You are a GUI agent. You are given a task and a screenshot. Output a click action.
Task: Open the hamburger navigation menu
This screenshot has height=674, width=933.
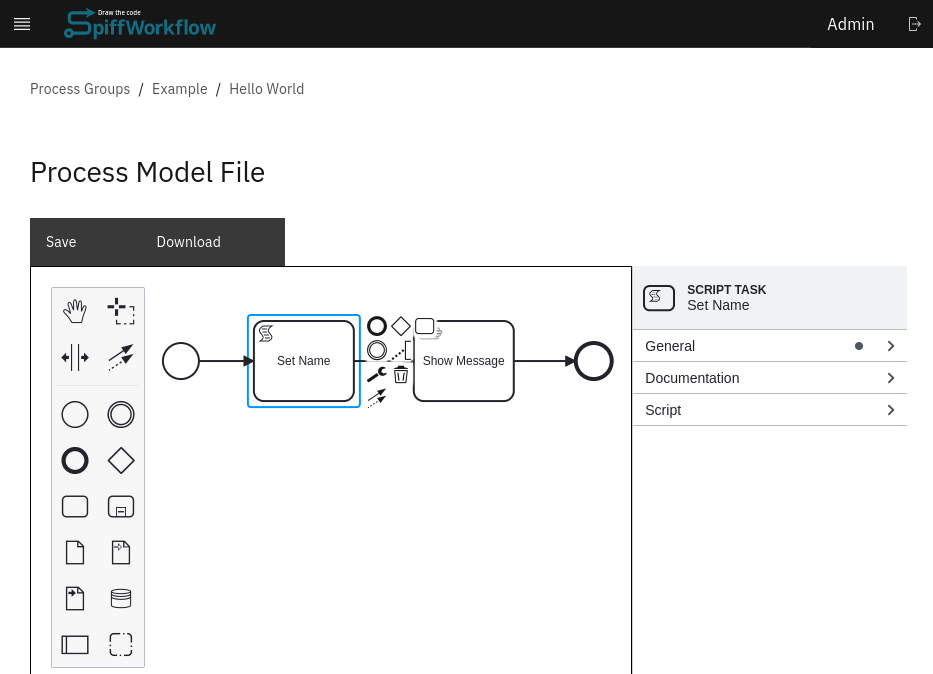(22, 24)
